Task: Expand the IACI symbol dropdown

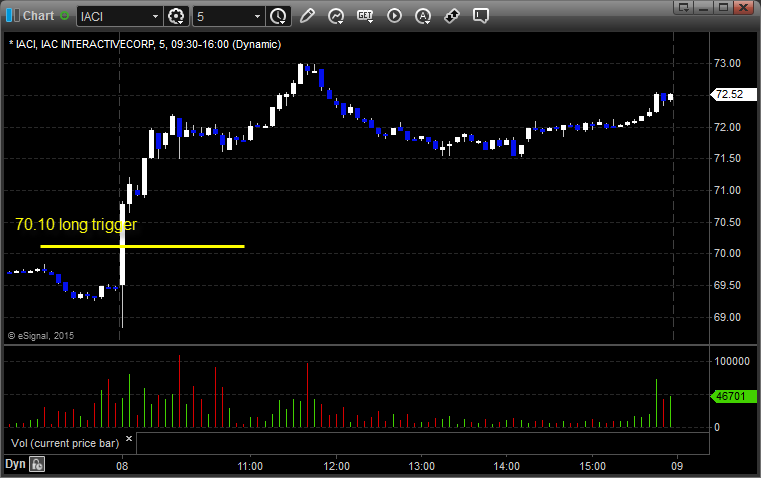Action: pos(154,16)
